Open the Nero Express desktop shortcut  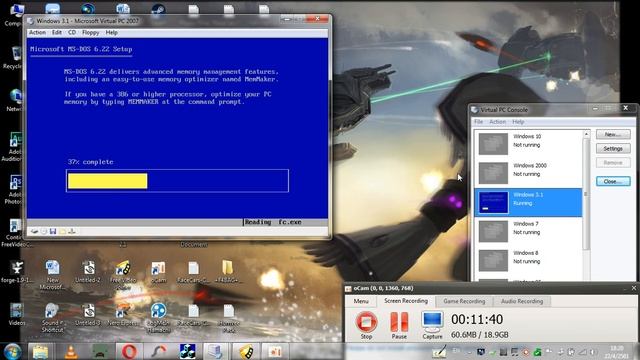123,314
